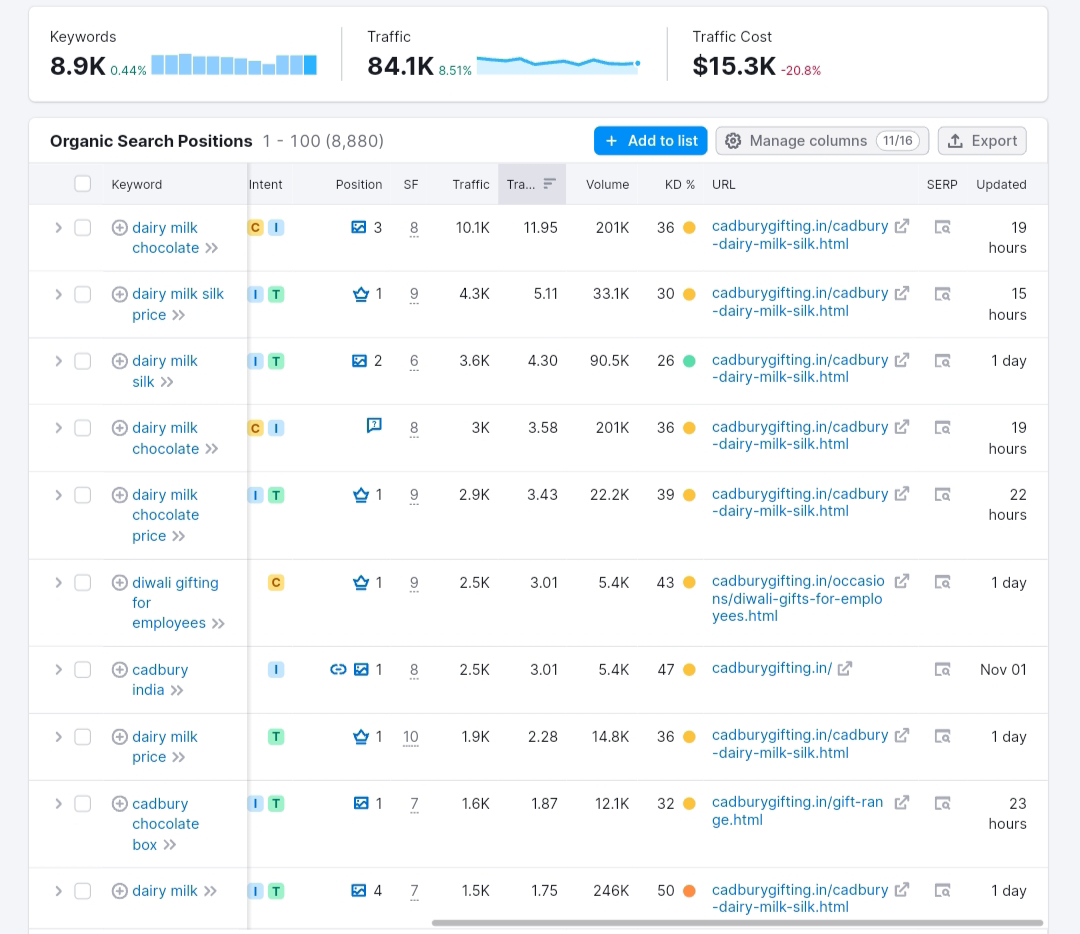Open the 'cadbury india' keyword link
This screenshot has width=1080, height=934.
tap(160, 680)
